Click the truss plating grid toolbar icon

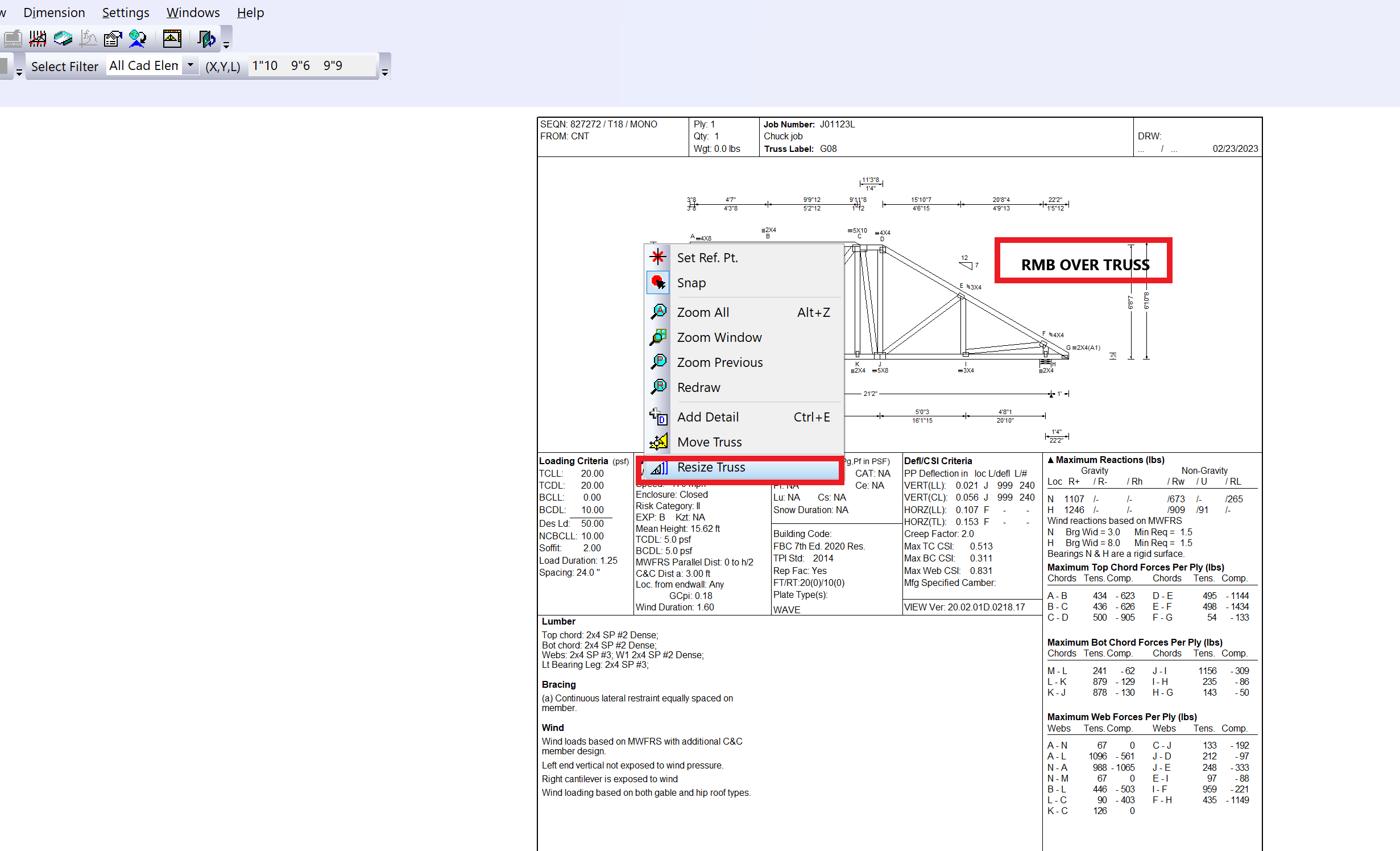(x=38, y=39)
